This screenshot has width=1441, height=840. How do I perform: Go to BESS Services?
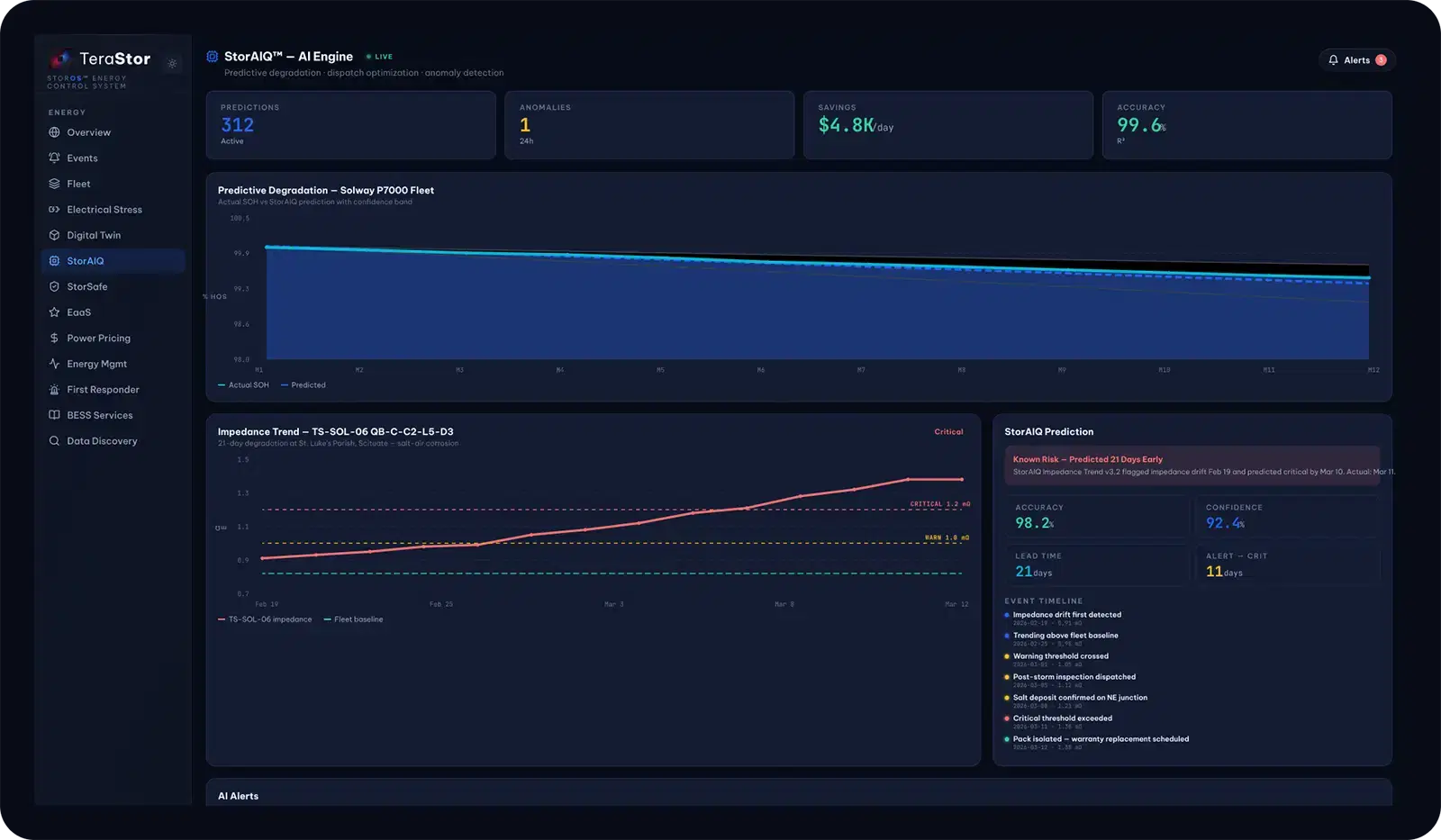[x=113, y=415]
